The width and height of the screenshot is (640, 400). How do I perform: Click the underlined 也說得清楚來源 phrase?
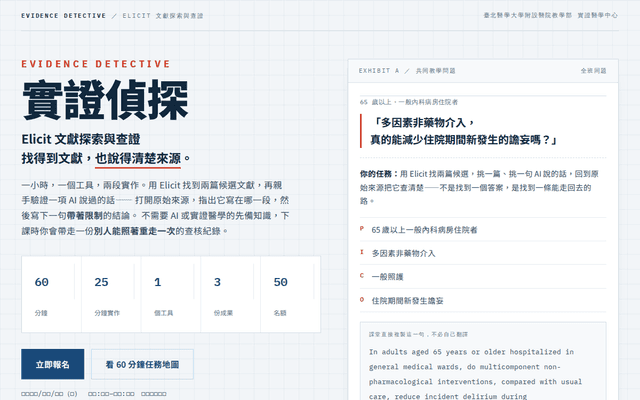[138, 158]
